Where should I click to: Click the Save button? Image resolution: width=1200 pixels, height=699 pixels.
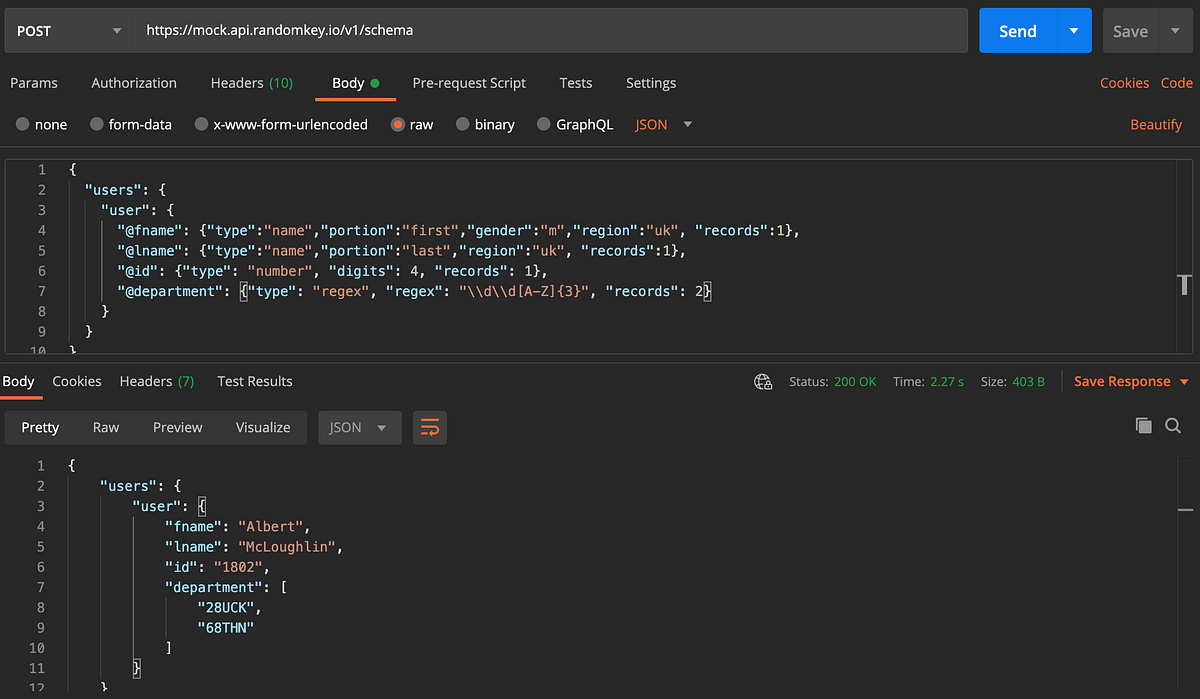tap(1131, 31)
